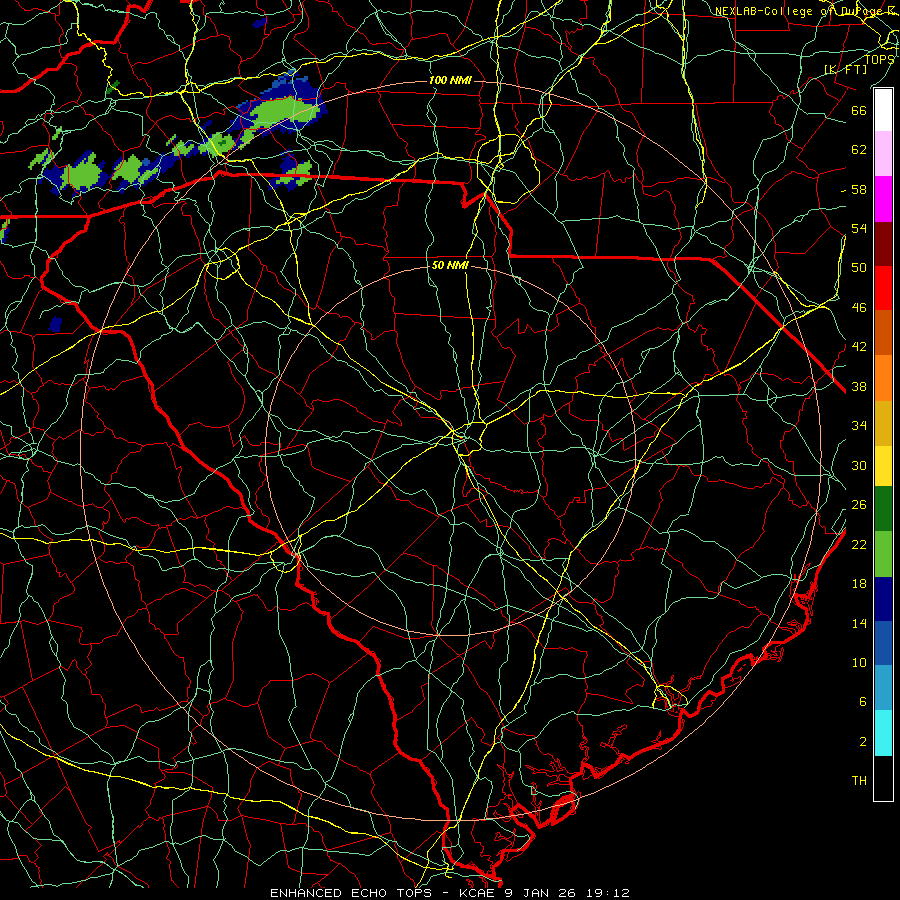Click the '9 JAN 26' date in caption

point(540,893)
